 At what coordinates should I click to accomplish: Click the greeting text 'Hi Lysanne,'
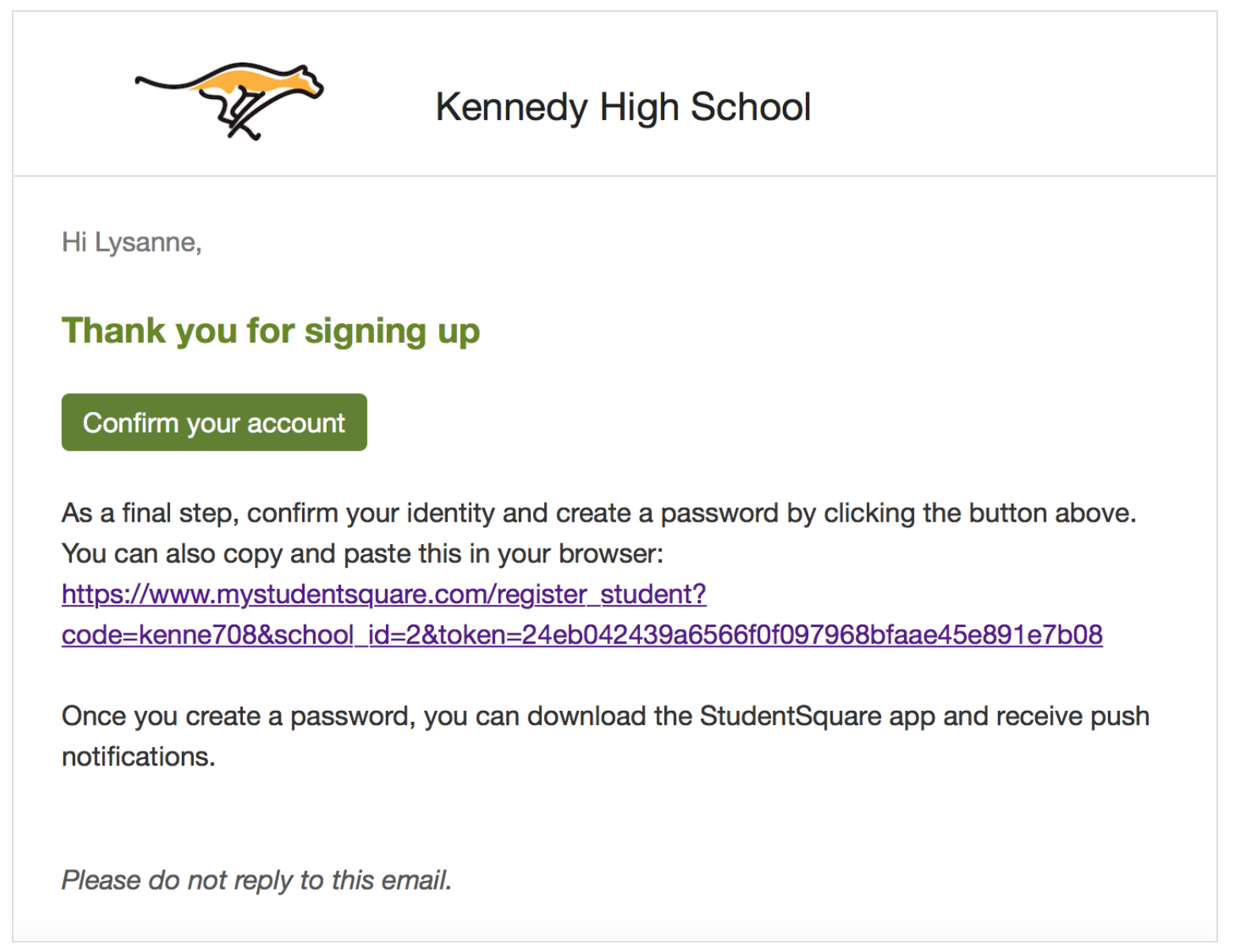point(131,242)
